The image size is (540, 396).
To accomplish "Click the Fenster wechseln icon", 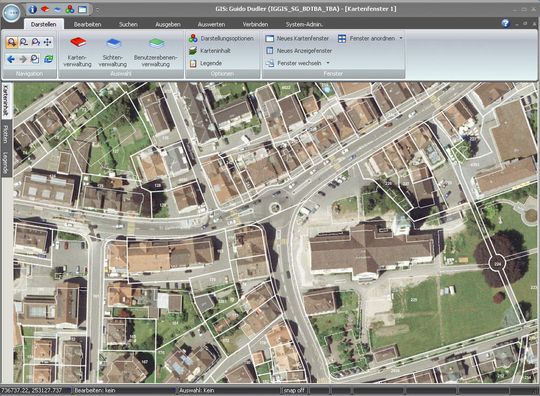I will pos(270,63).
